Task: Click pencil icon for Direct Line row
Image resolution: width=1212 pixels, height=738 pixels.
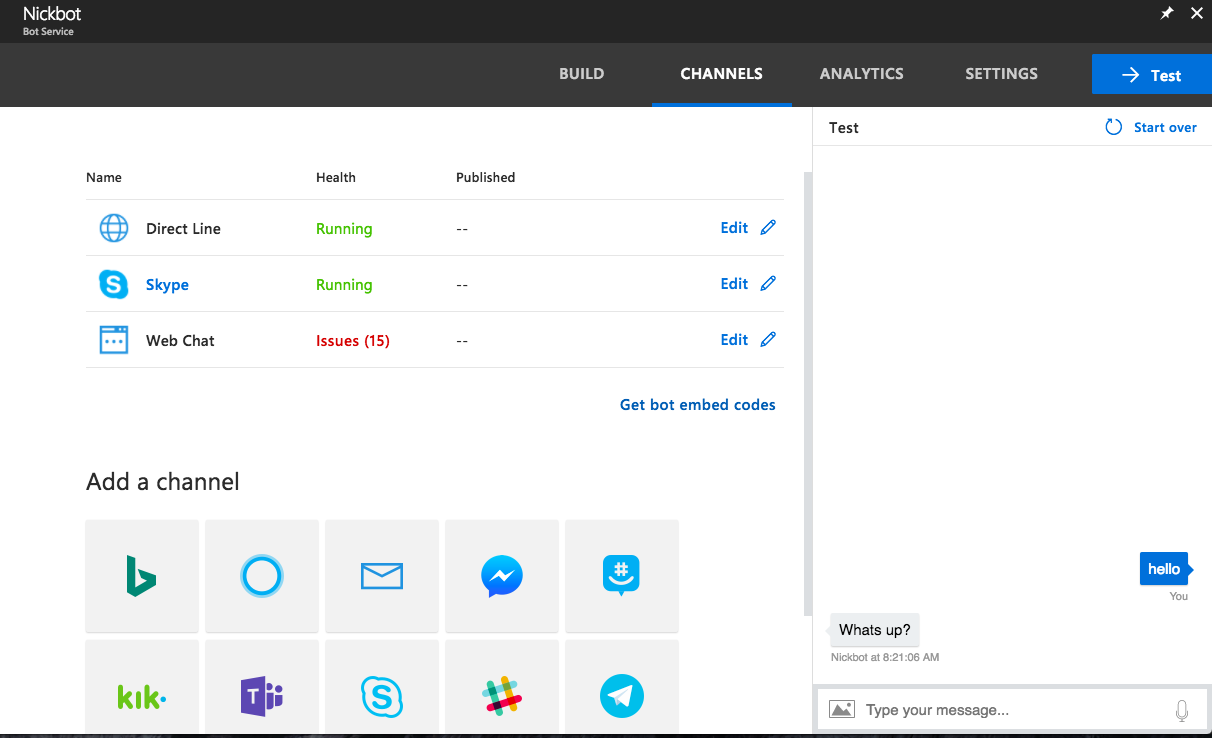Action: pyautogui.click(x=768, y=227)
